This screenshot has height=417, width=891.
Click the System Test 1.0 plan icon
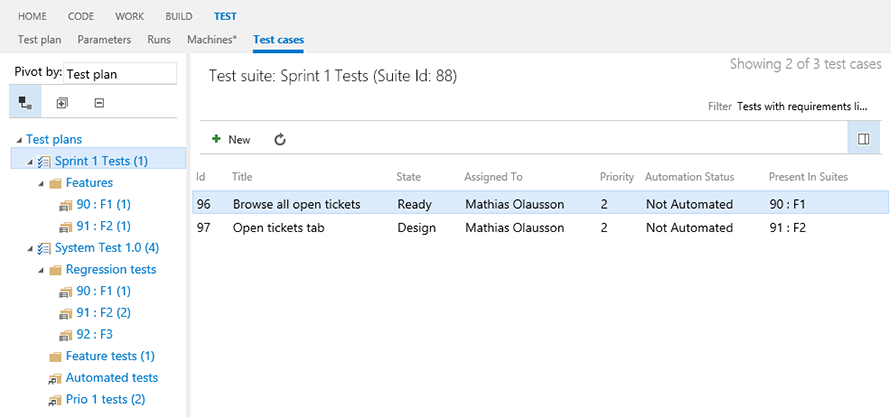pyautogui.click(x=44, y=248)
